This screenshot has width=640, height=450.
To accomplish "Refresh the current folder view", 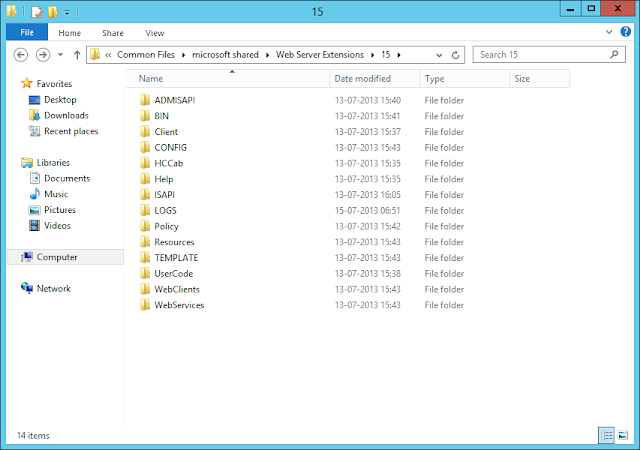I will coord(456,55).
